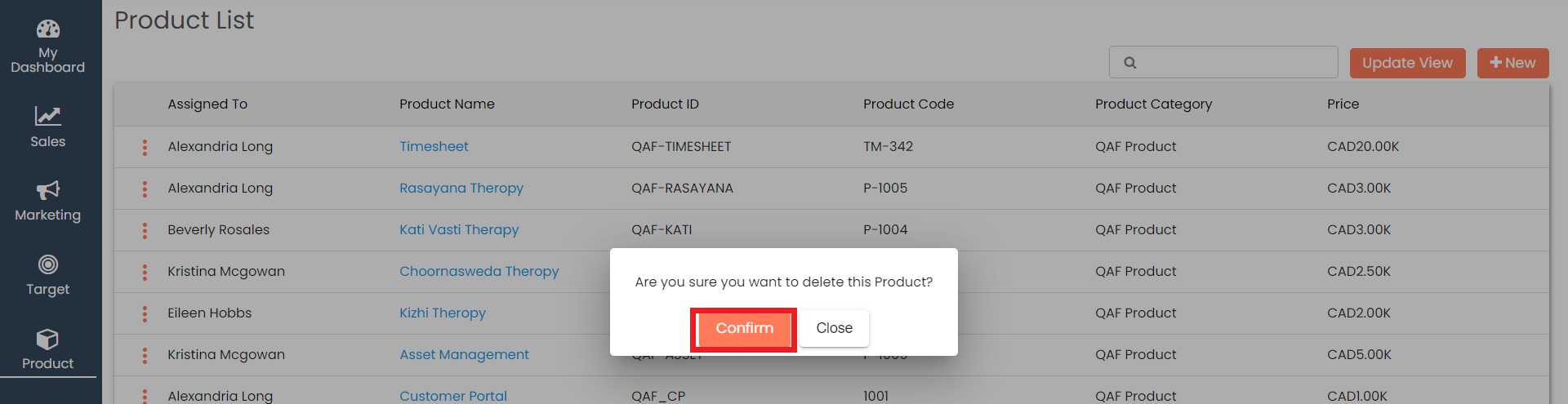
Task: Open the Timesheet product link
Action: [x=434, y=147]
